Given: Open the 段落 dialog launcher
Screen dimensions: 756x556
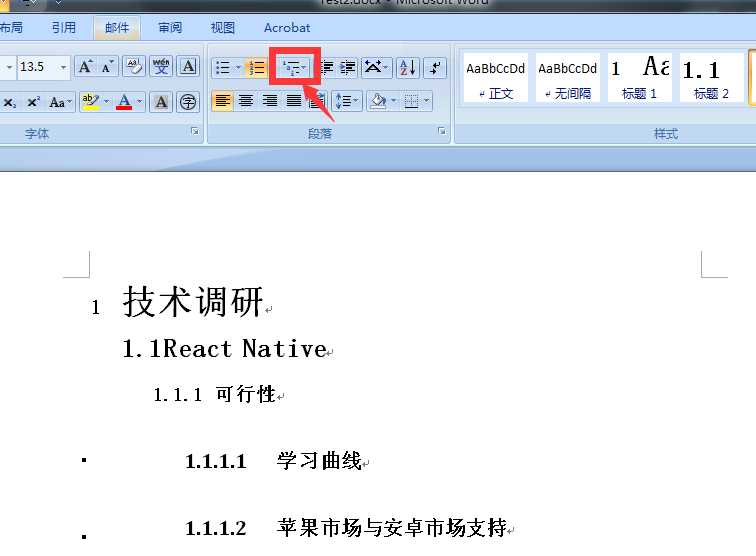Looking at the screenshot, I should [x=442, y=131].
